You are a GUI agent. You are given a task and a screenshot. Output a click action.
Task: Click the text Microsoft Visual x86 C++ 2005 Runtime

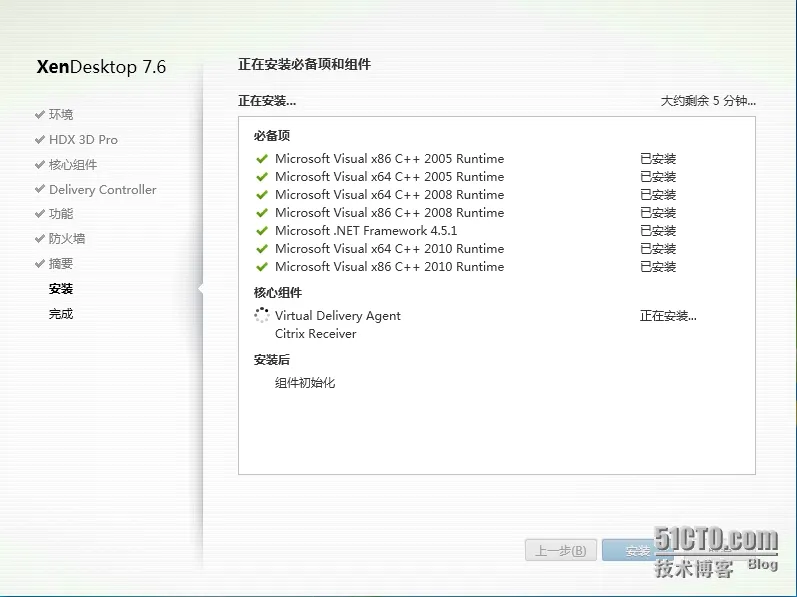tap(389, 159)
